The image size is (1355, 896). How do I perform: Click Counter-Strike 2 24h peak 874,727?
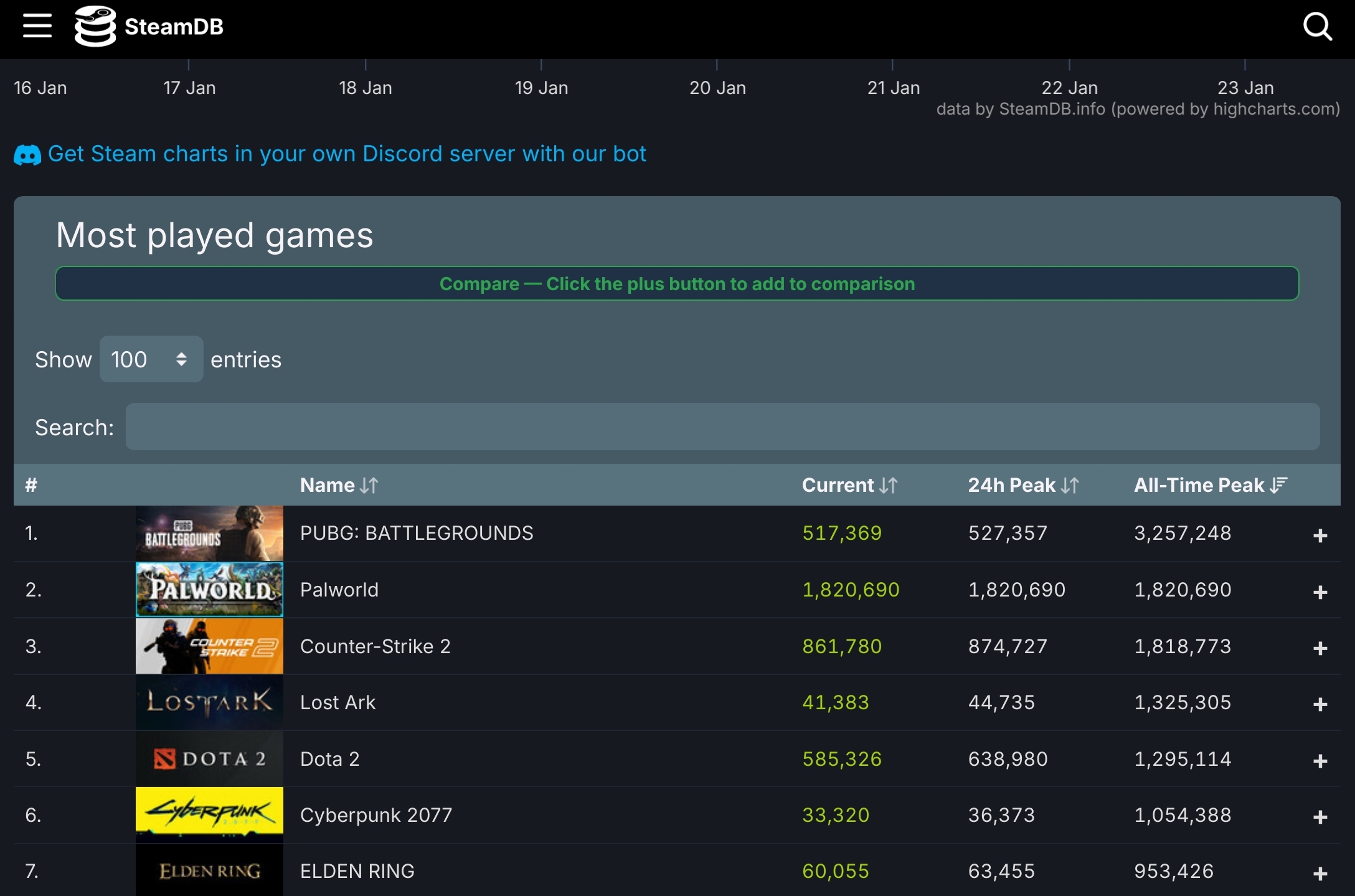[x=1008, y=646]
